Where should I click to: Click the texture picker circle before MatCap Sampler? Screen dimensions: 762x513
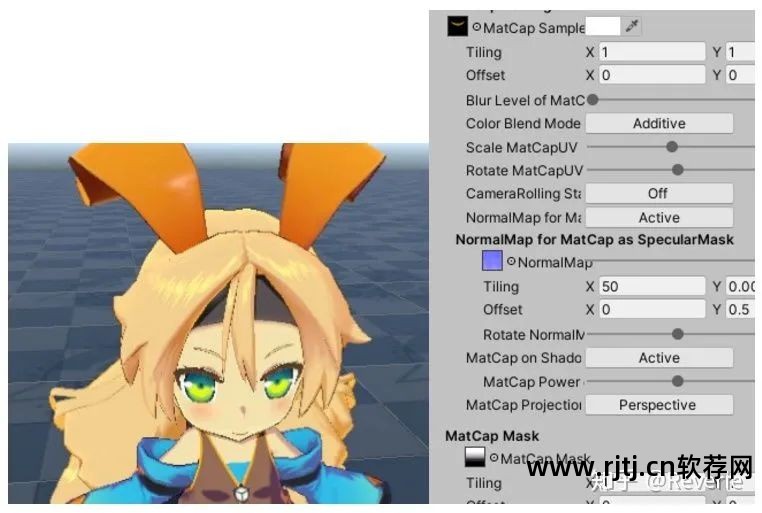[x=477, y=28]
